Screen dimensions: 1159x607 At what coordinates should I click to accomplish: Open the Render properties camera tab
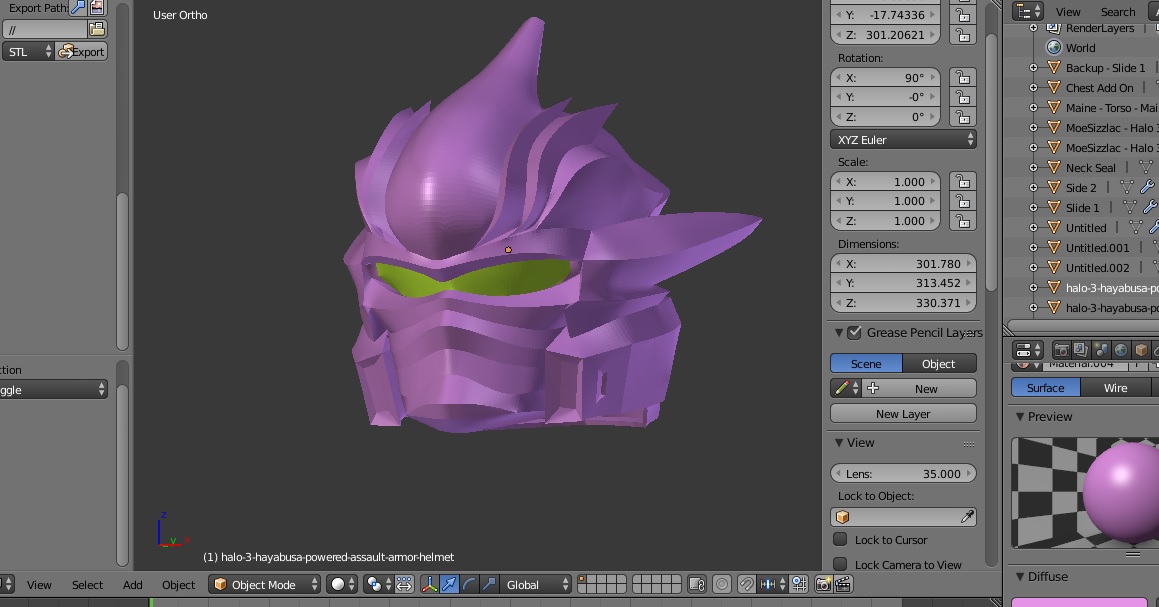tap(1061, 350)
